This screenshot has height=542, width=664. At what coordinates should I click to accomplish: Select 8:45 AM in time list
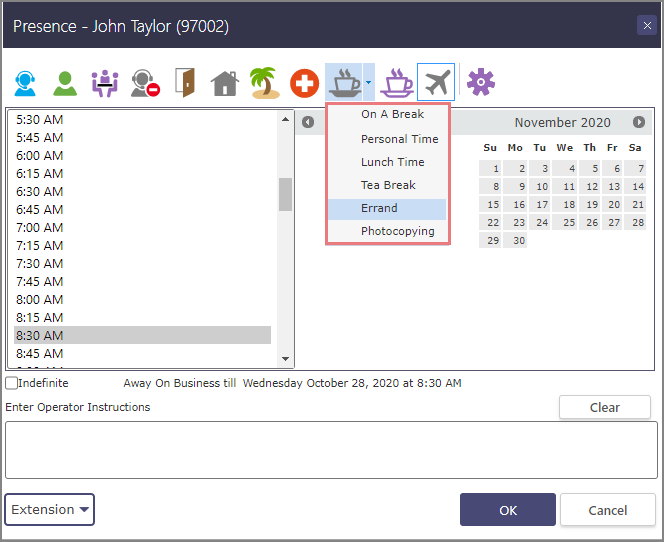pos(142,354)
